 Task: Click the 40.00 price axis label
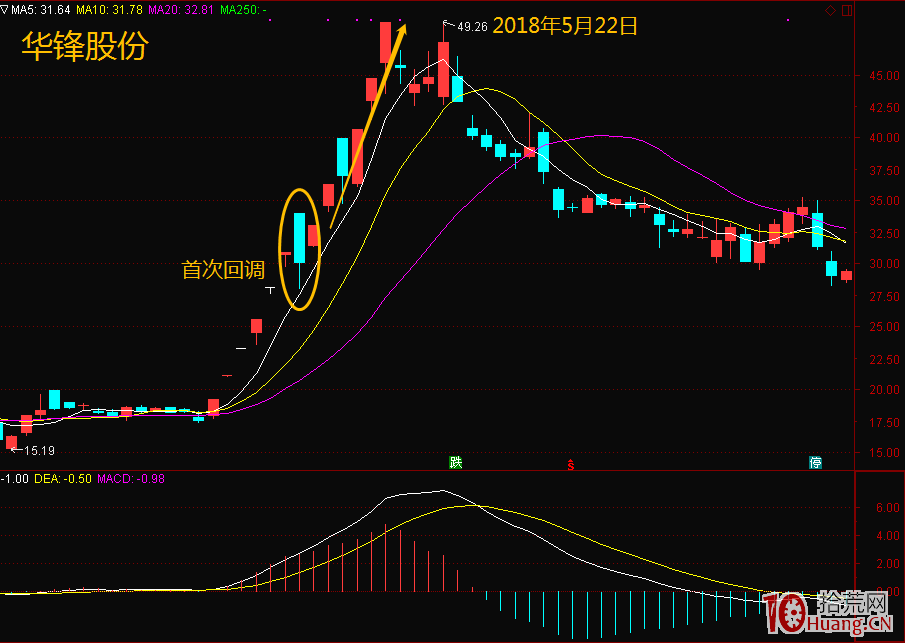pos(884,138)
